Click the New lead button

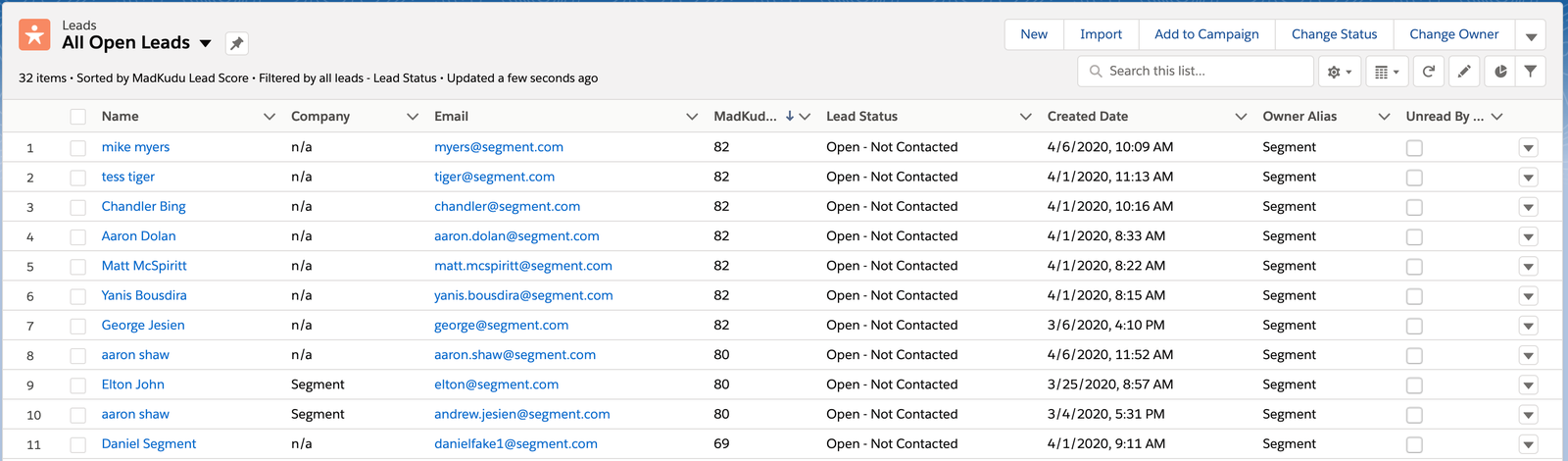click(x=1034, y=34)
